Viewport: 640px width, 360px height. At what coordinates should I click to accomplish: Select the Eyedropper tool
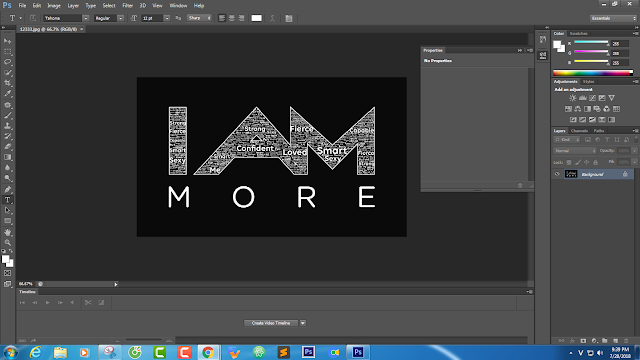point(7,94)
